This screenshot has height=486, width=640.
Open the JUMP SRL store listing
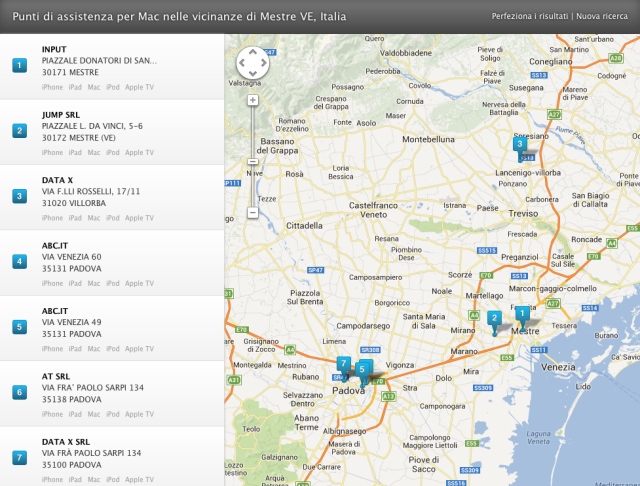point(112,132)
